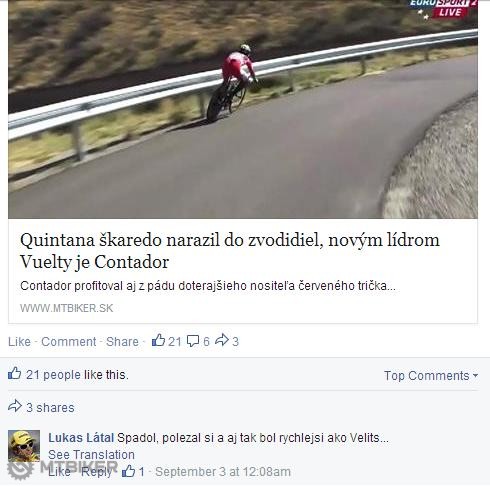Viewport: 490px width, 486px height.
Task: Click the Top Comments dropdown arrow
Action: coord(475,376)
